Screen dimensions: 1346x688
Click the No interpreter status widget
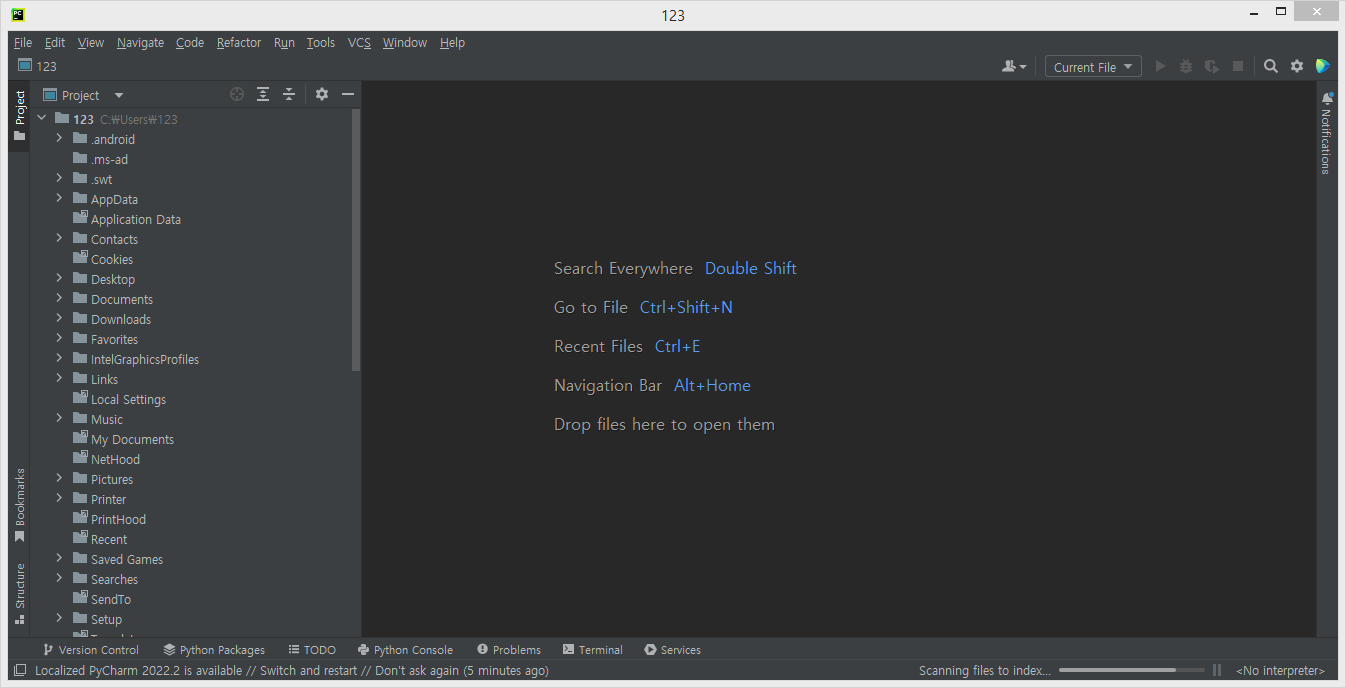1280,671
